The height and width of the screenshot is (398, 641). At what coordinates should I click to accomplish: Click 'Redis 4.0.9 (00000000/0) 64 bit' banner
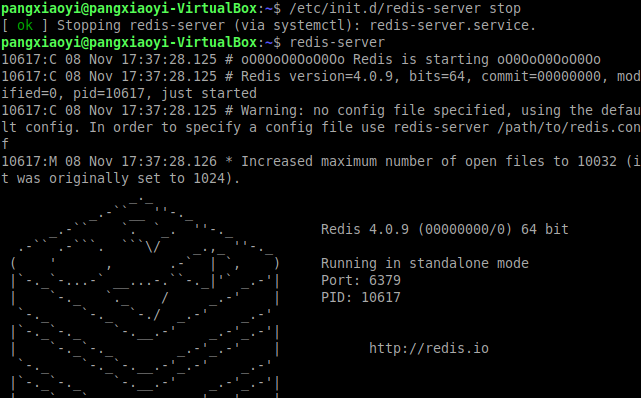pyautogui.click(x=445, y=229)
